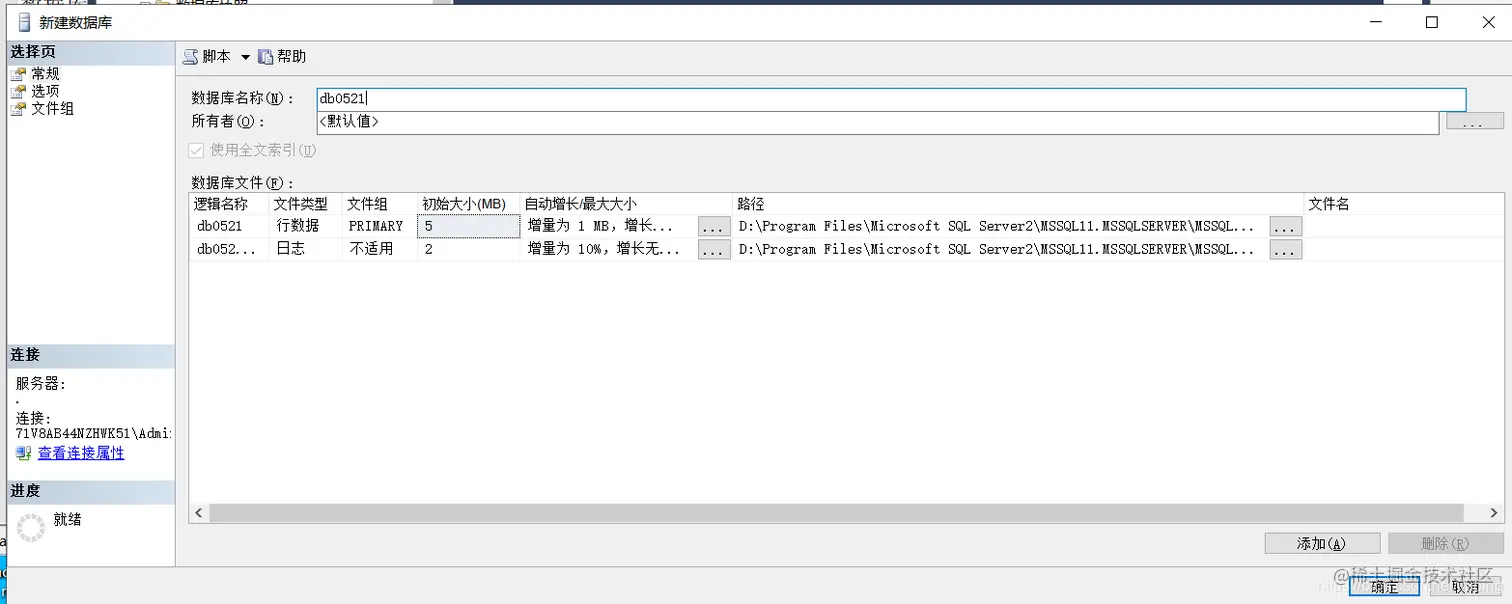The width and height of the screenshot is (1512, 604).
Task: Close the 新建数据库 dialog
Action: 1488,22
